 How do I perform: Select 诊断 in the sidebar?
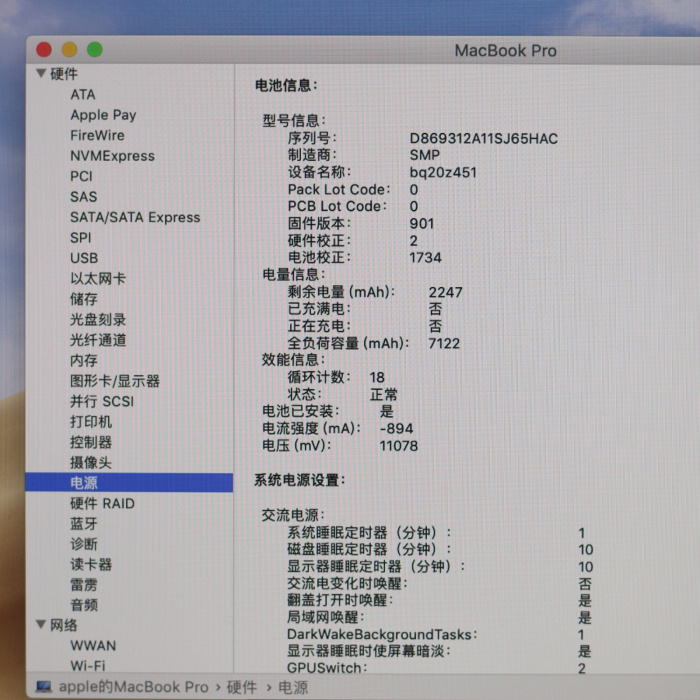click(84, 544)
